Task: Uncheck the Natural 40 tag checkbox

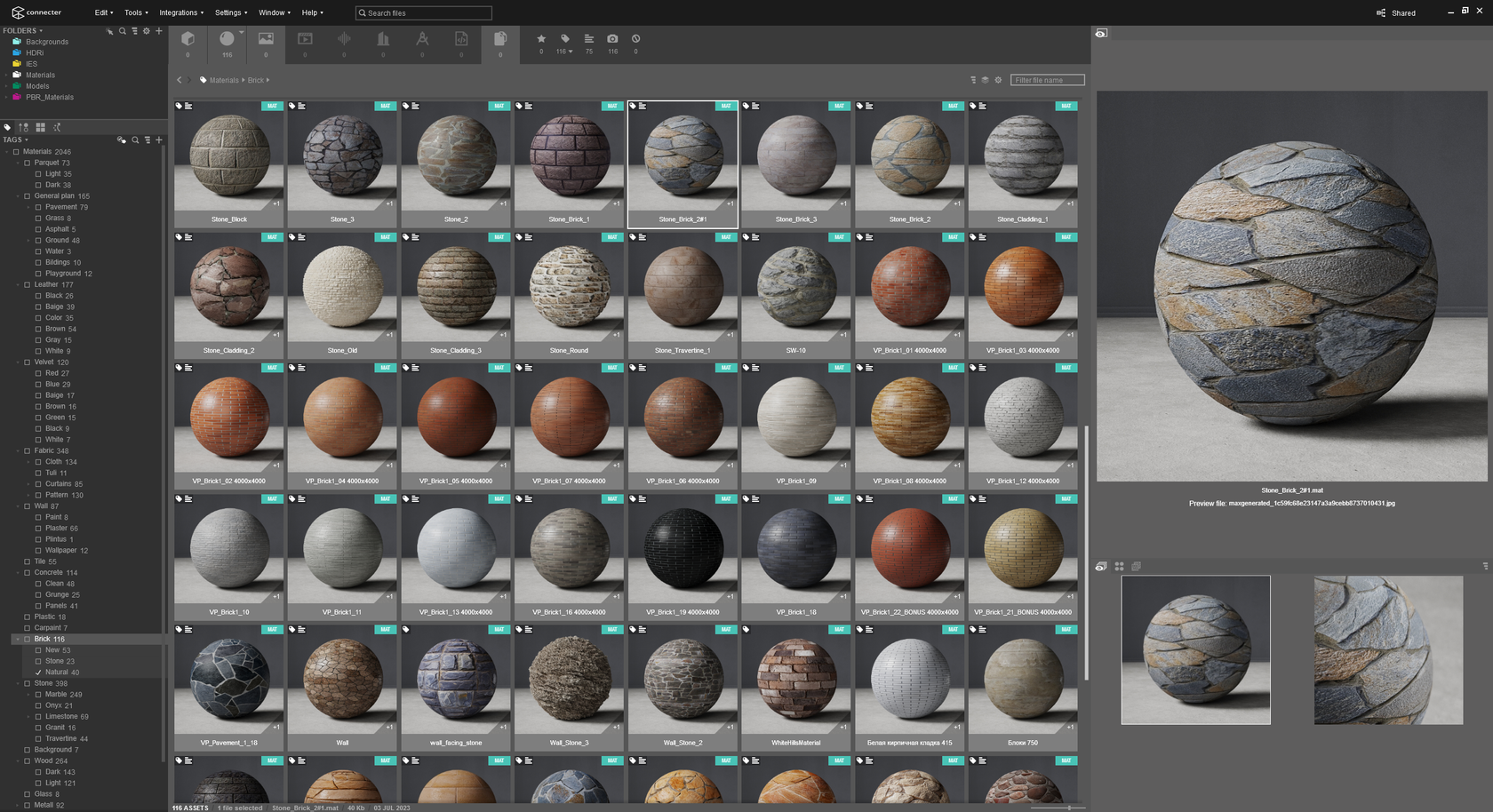Action: click(38, 673)
